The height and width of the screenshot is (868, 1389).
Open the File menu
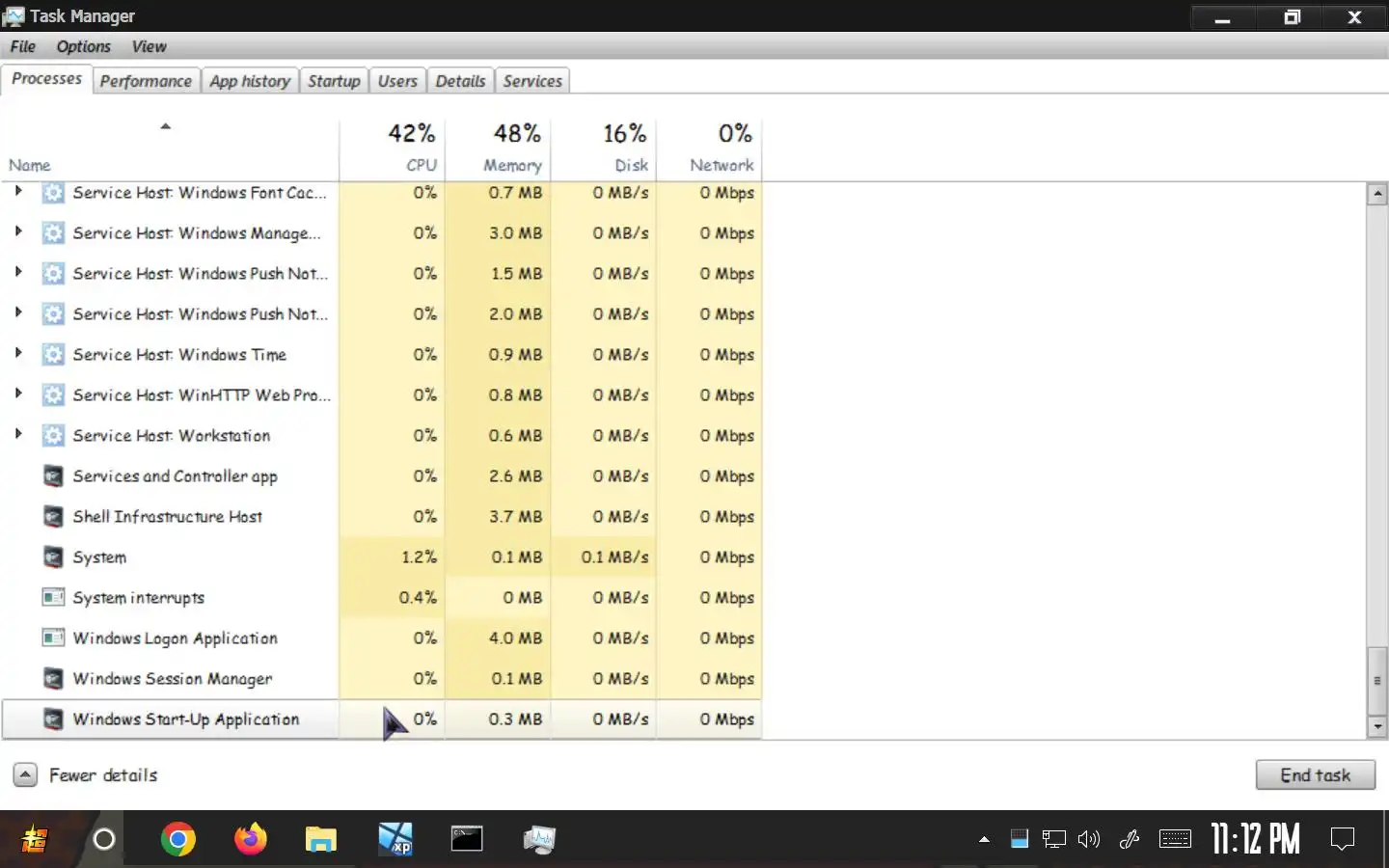point(23,46)
